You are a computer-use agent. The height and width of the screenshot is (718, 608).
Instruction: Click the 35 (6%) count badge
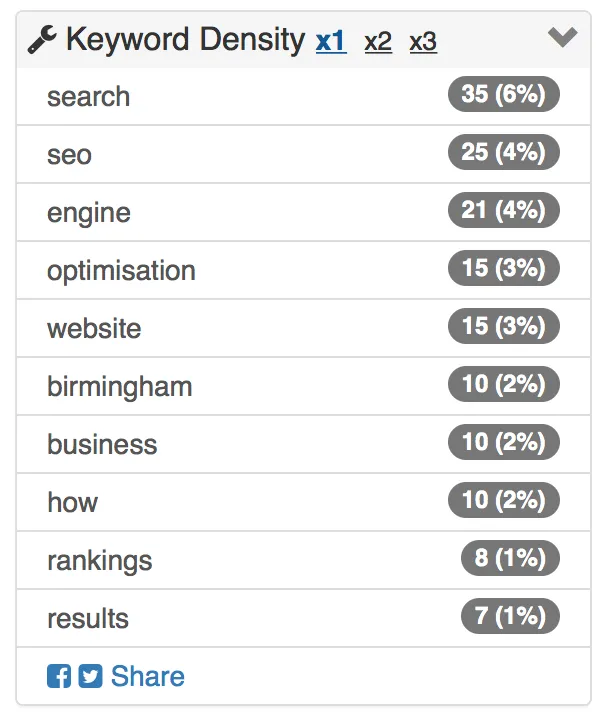[x=504, y=94]
